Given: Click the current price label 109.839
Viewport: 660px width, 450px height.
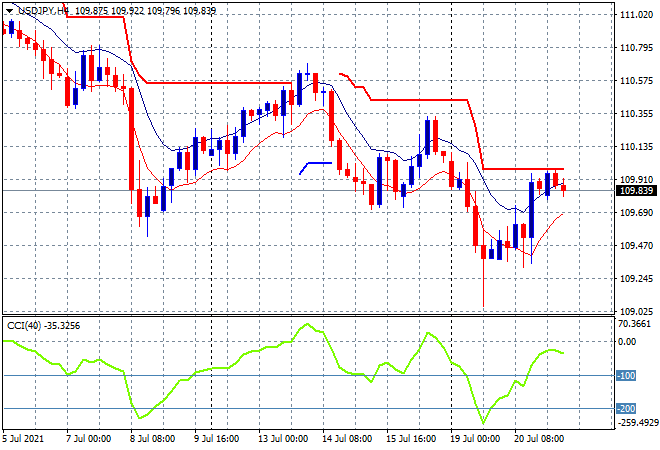Looking at the screenshot, I should coord(636,191).
